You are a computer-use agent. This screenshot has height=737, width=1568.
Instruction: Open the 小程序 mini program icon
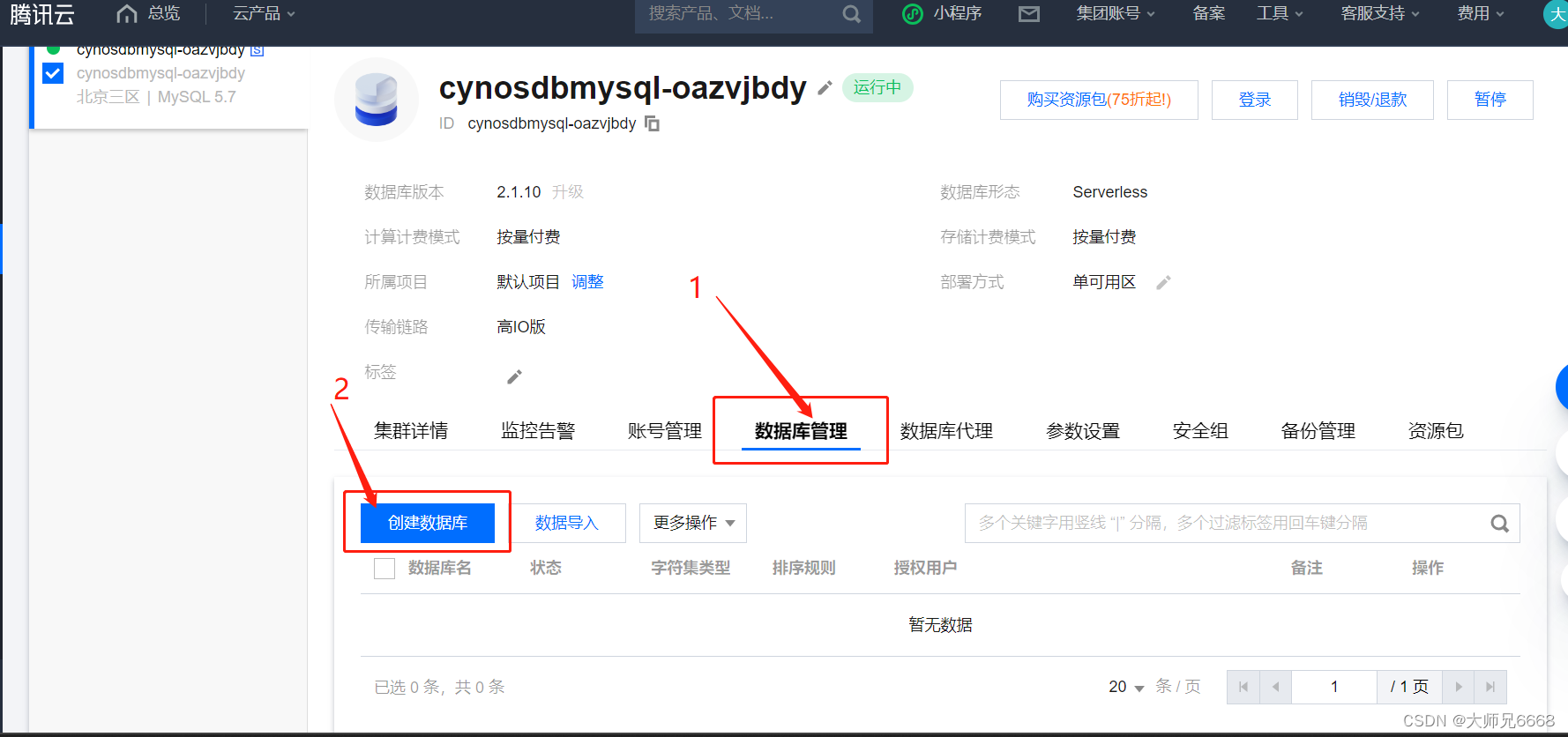tap(913, 14)
